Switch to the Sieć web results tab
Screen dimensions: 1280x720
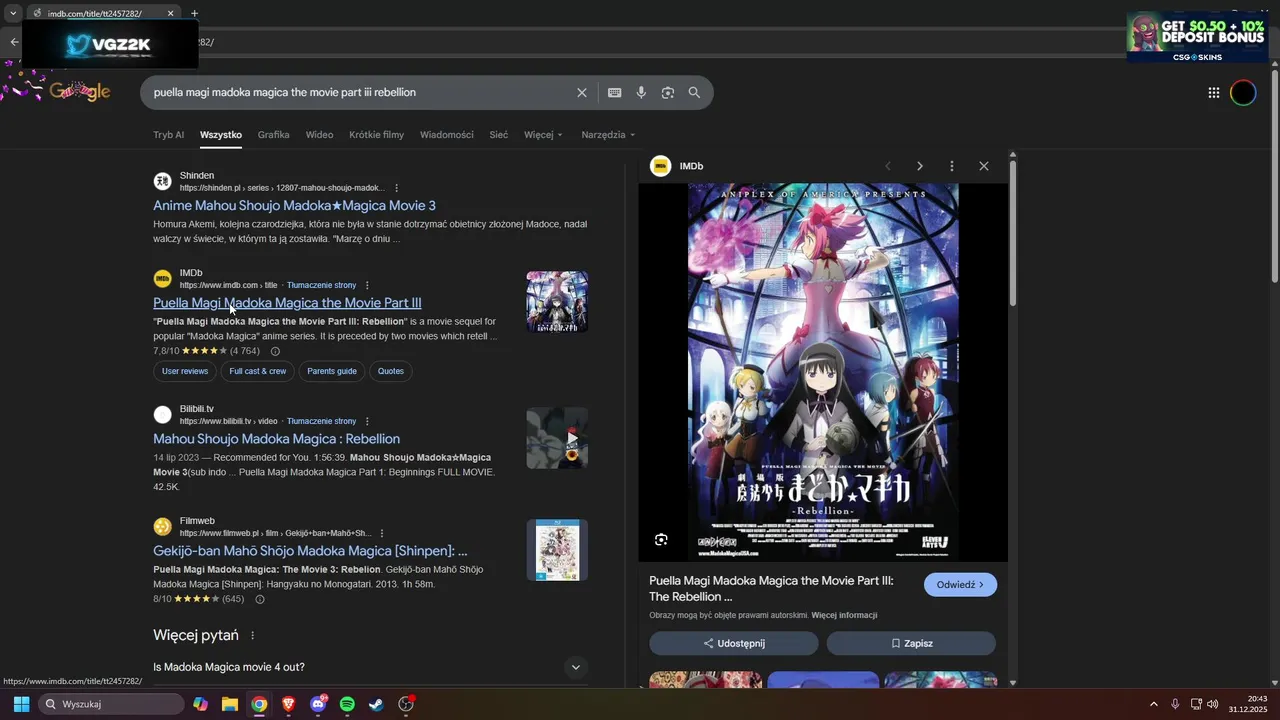click(498, 135)
